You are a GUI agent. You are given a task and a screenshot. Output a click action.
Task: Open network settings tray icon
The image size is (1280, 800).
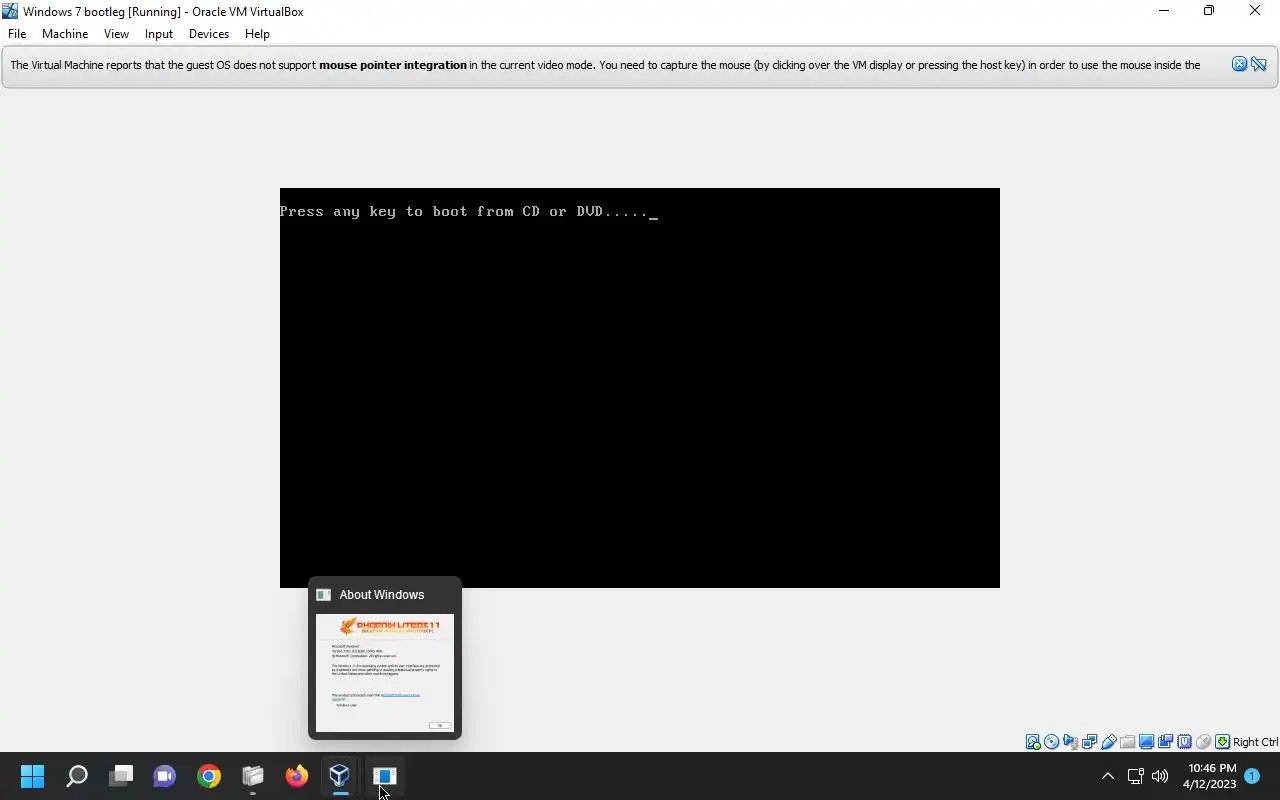pos(1135,776)
